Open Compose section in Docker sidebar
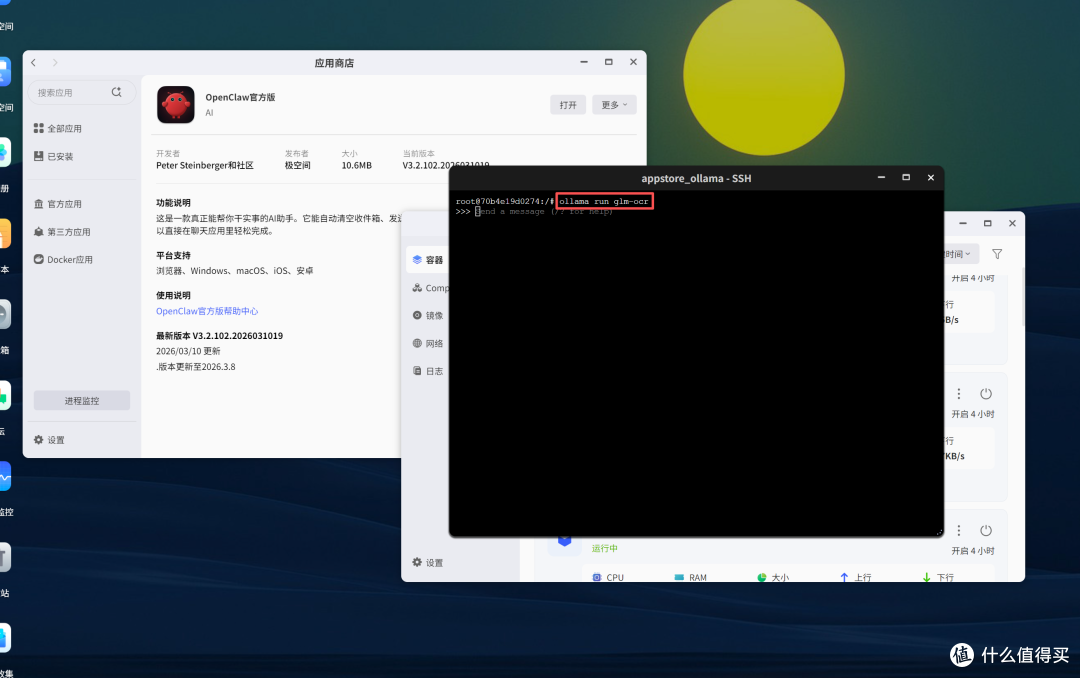Viewport: 1080px width, 678px height. (x=430, y=288)
